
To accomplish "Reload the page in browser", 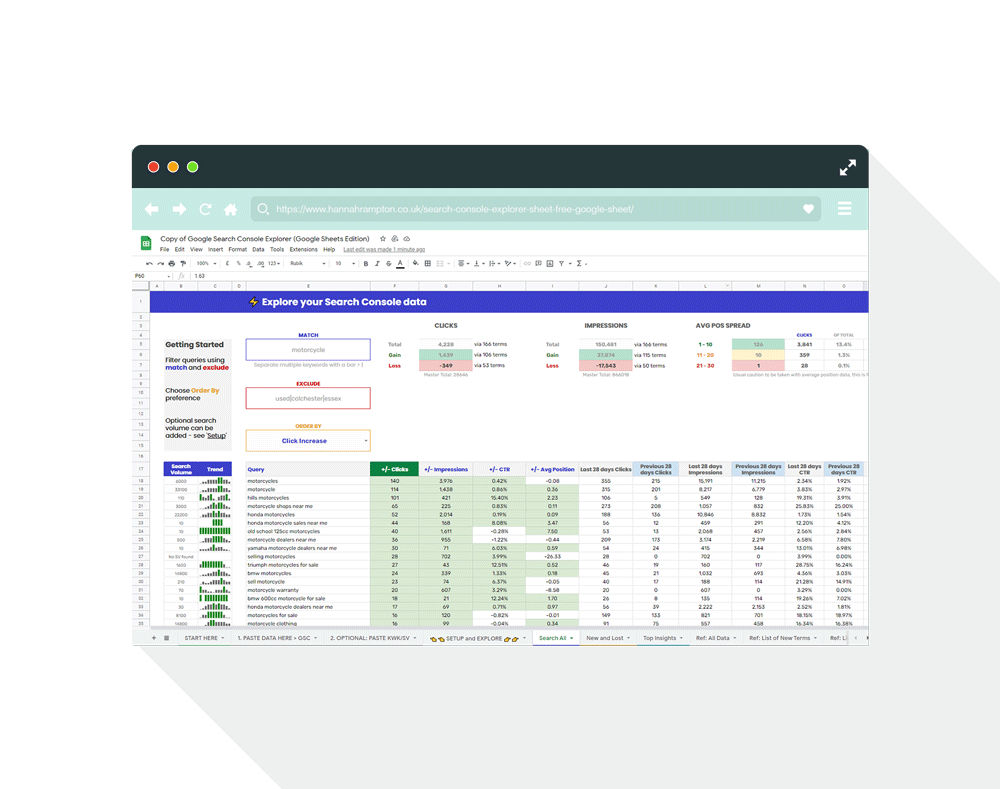I will (205, 209).
